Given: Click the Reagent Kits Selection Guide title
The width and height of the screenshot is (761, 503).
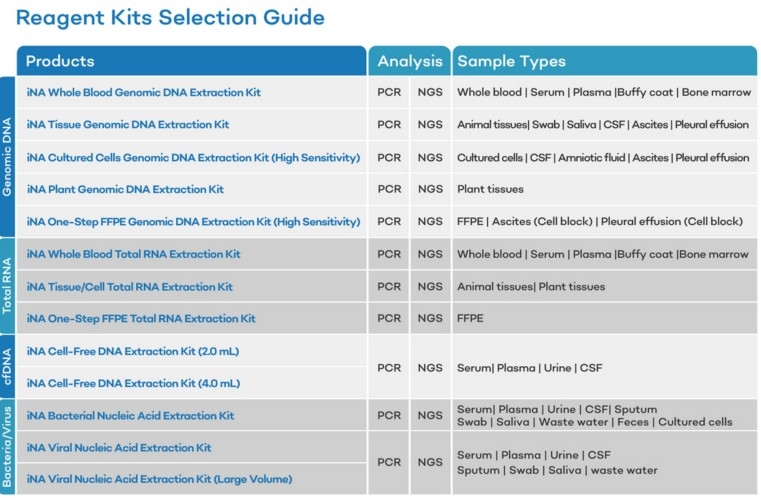Looking at the screenshot, I should click(x=170, y=17).
